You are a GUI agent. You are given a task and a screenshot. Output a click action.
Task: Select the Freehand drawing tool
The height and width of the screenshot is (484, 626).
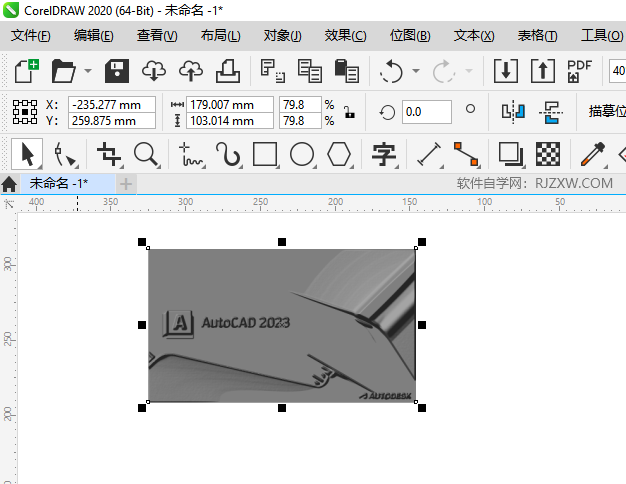pos(191,154)
